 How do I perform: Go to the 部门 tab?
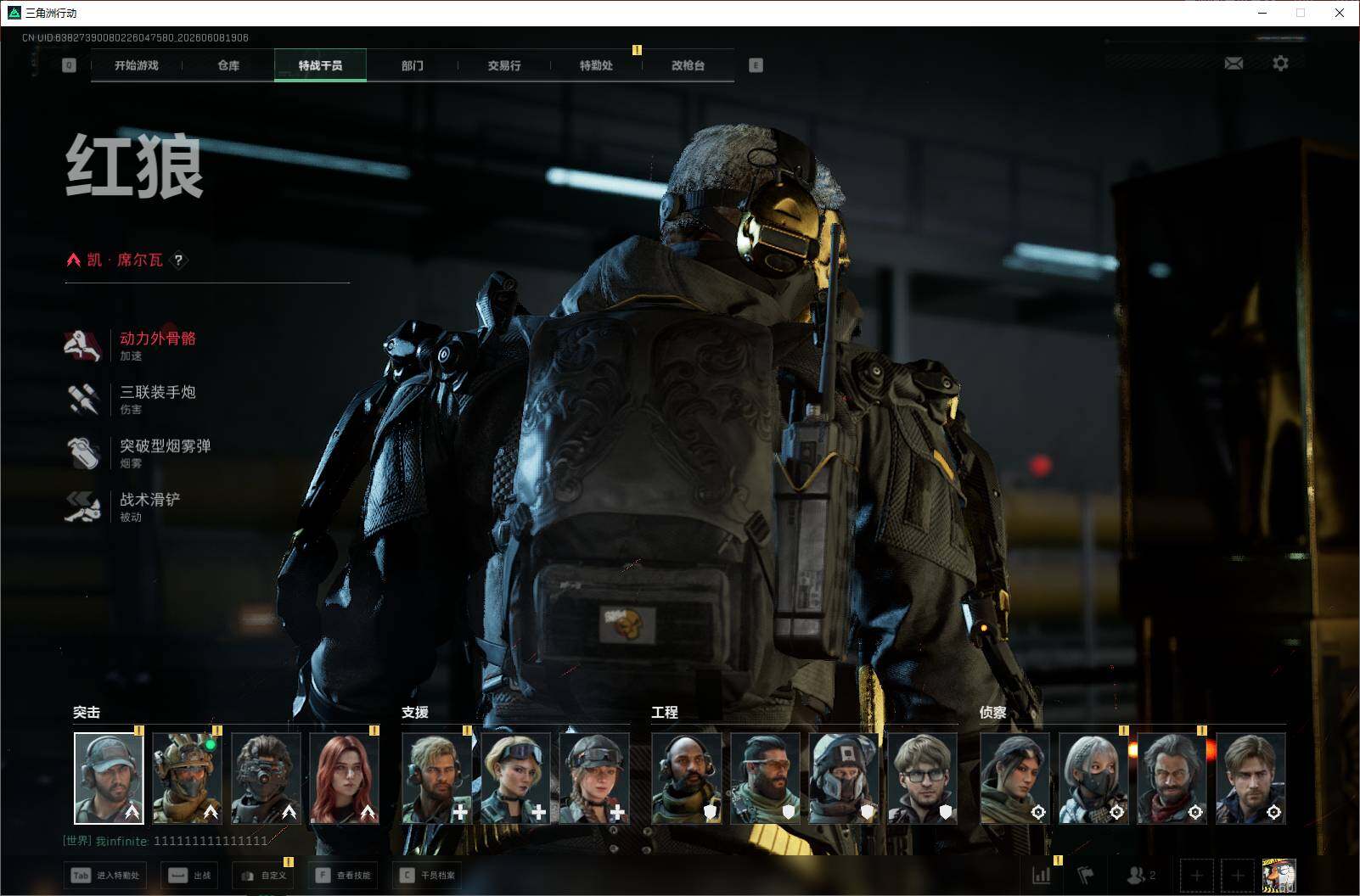(413, 65)
